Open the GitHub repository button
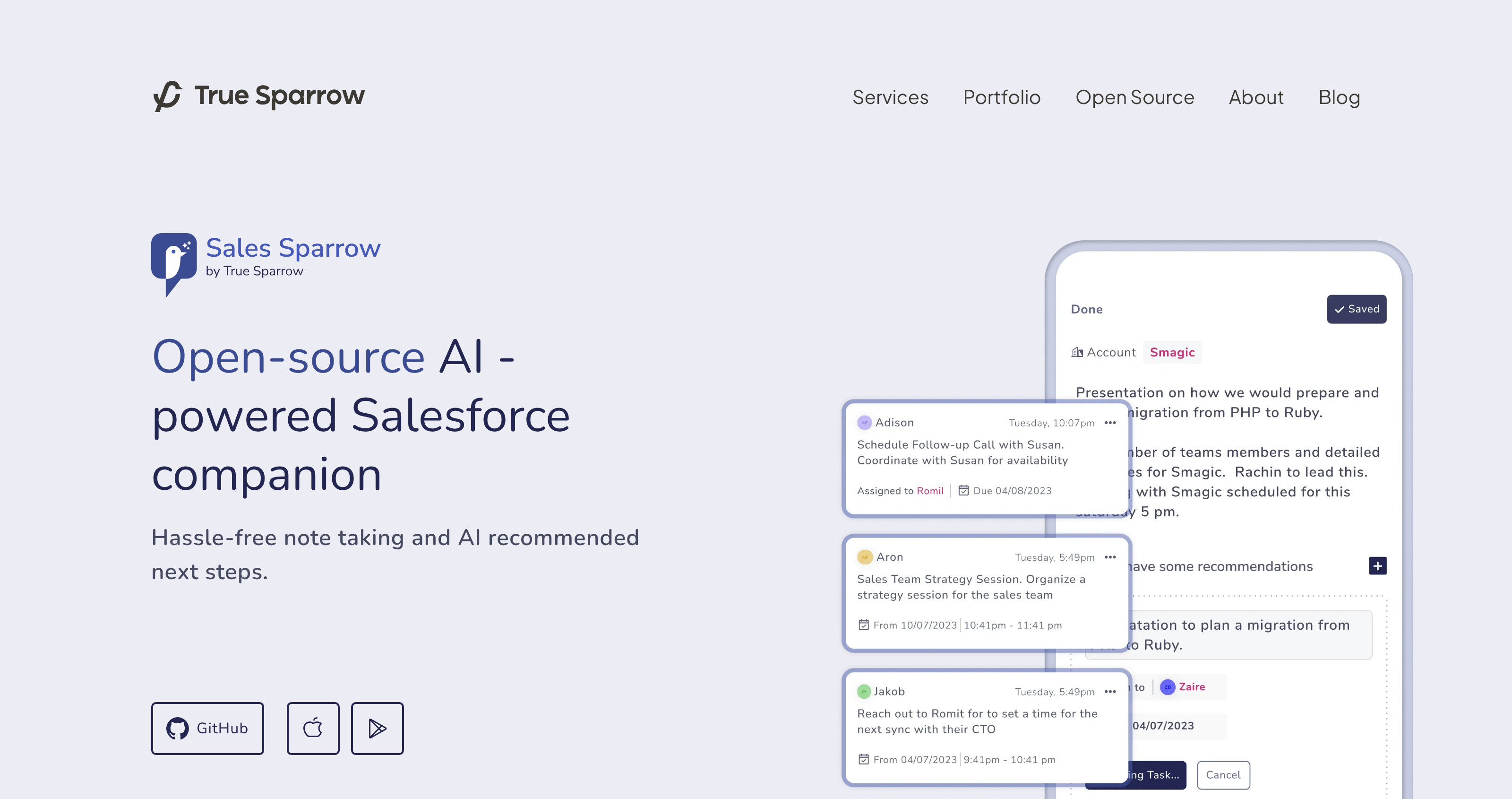 coord(207,728)
